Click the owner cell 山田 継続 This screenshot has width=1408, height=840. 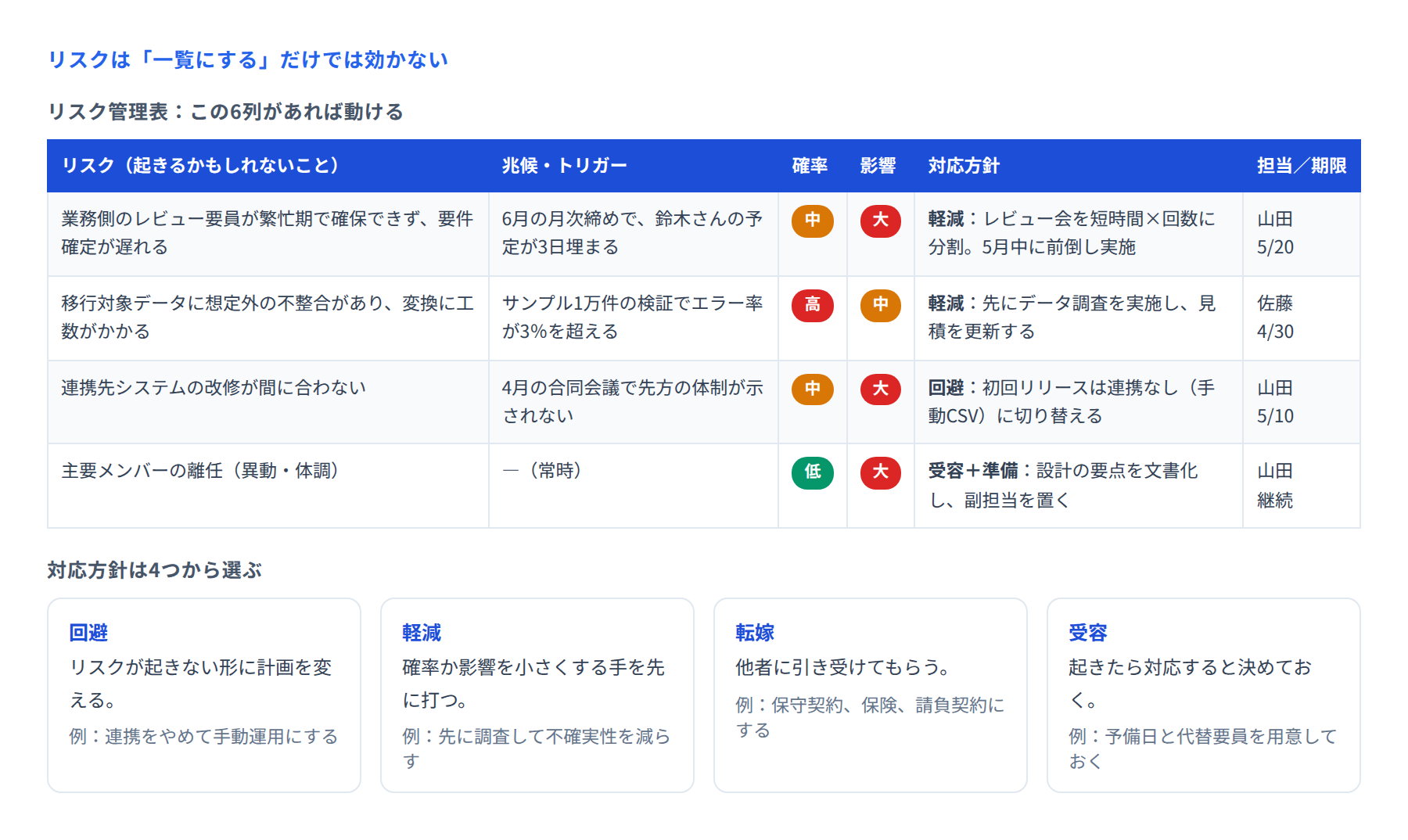[x=1302, y=486]
